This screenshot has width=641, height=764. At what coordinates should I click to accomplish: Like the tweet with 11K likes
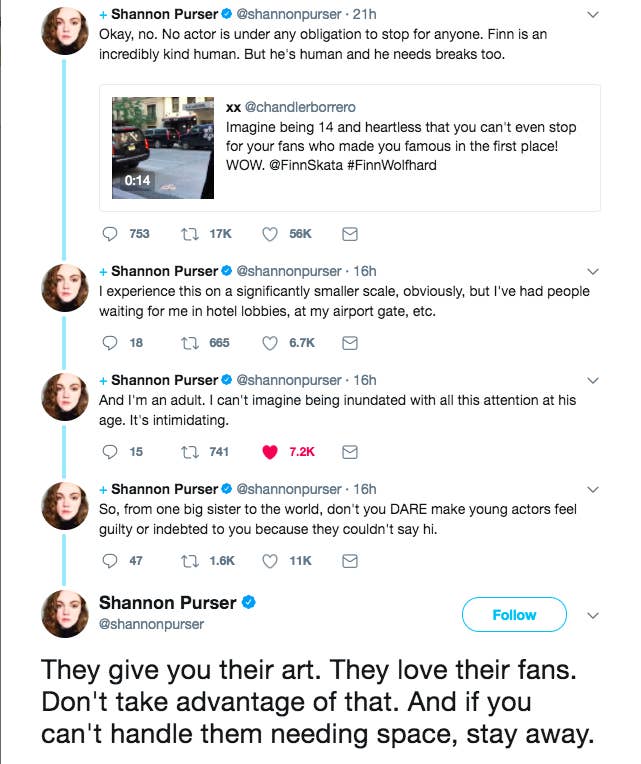point(270,561)
